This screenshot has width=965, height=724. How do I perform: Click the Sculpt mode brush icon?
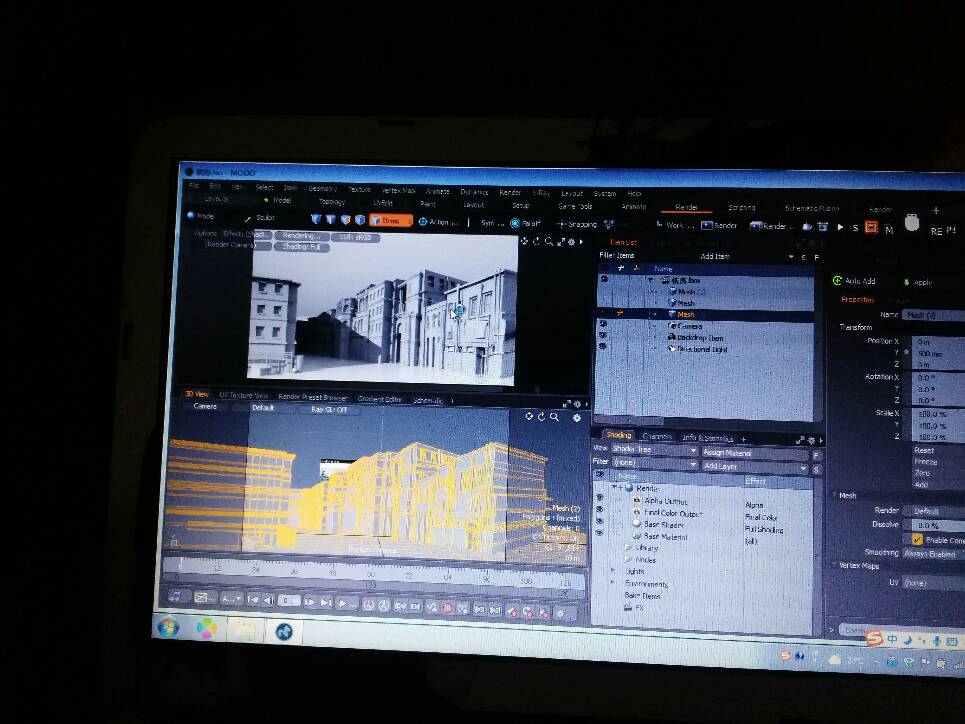tap(248, 218)
